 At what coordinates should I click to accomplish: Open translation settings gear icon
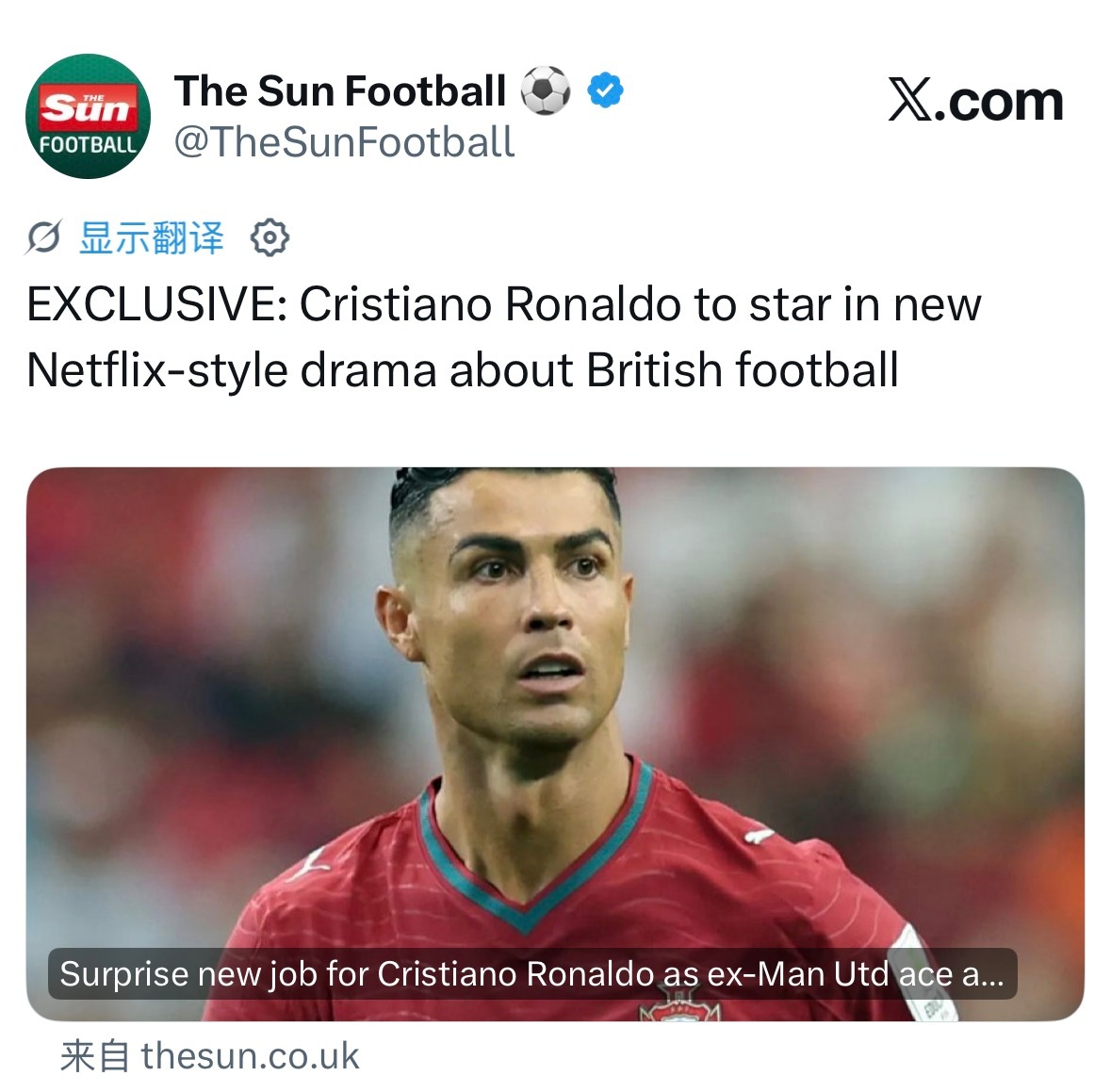tap(270, 237)
